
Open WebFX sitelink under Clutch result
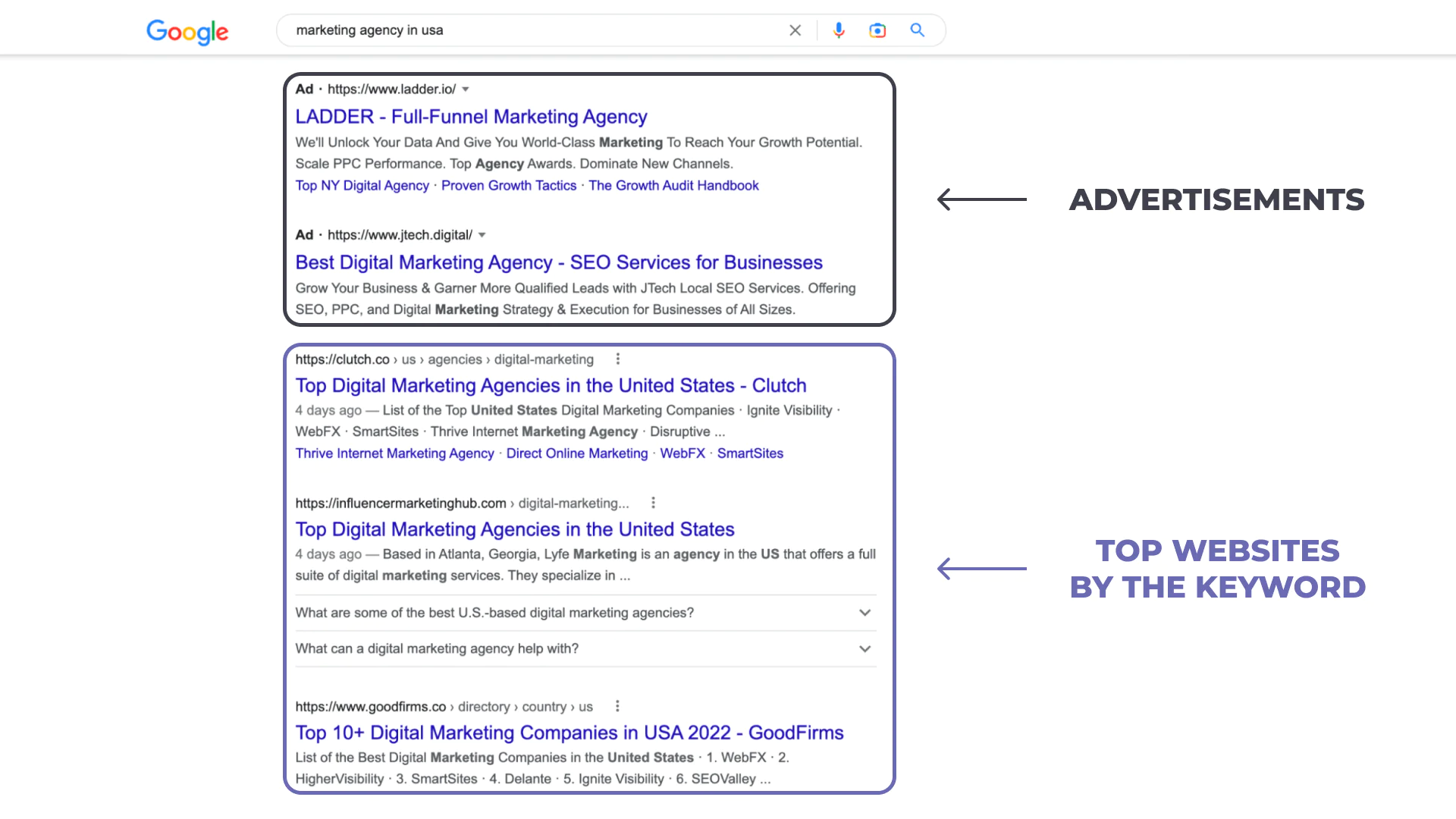[682, 453]
